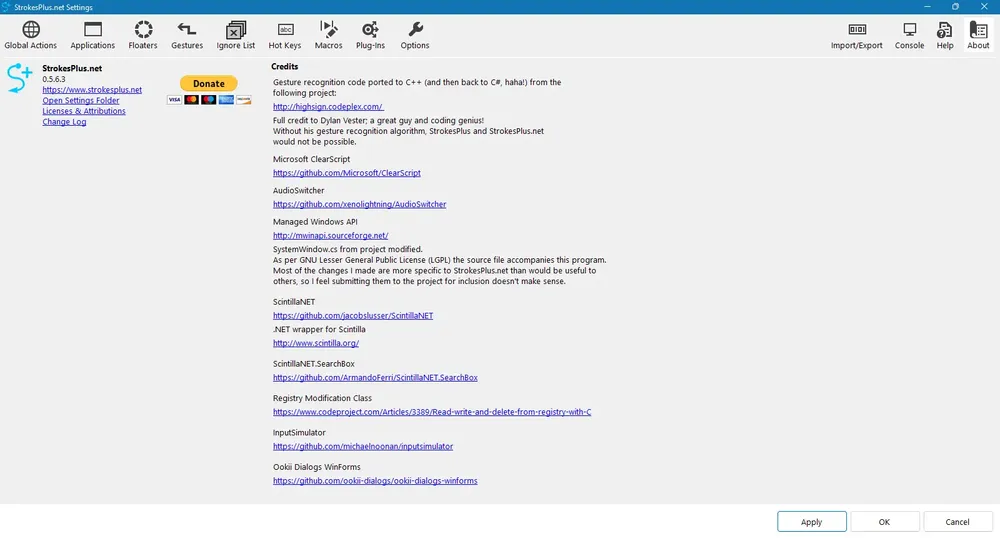
Task: Open the highsign.codeplex.com link
Action: 328,106
